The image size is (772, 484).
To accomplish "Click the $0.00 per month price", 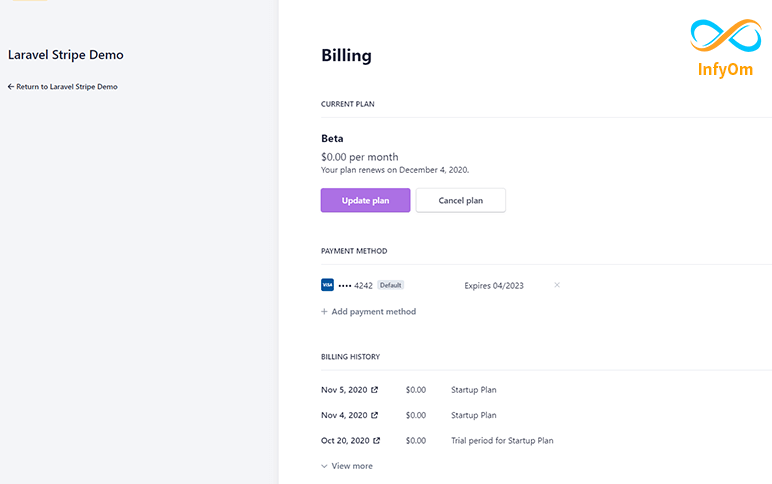I will (360, 157).
